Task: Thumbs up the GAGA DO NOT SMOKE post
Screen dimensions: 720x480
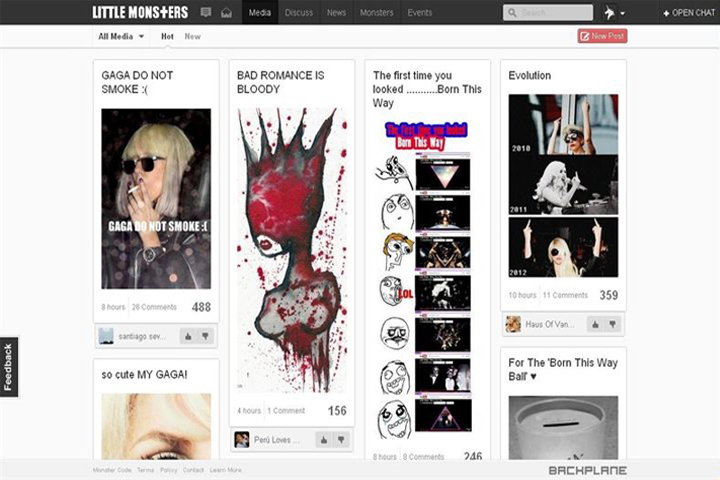Action: point(187,337)
